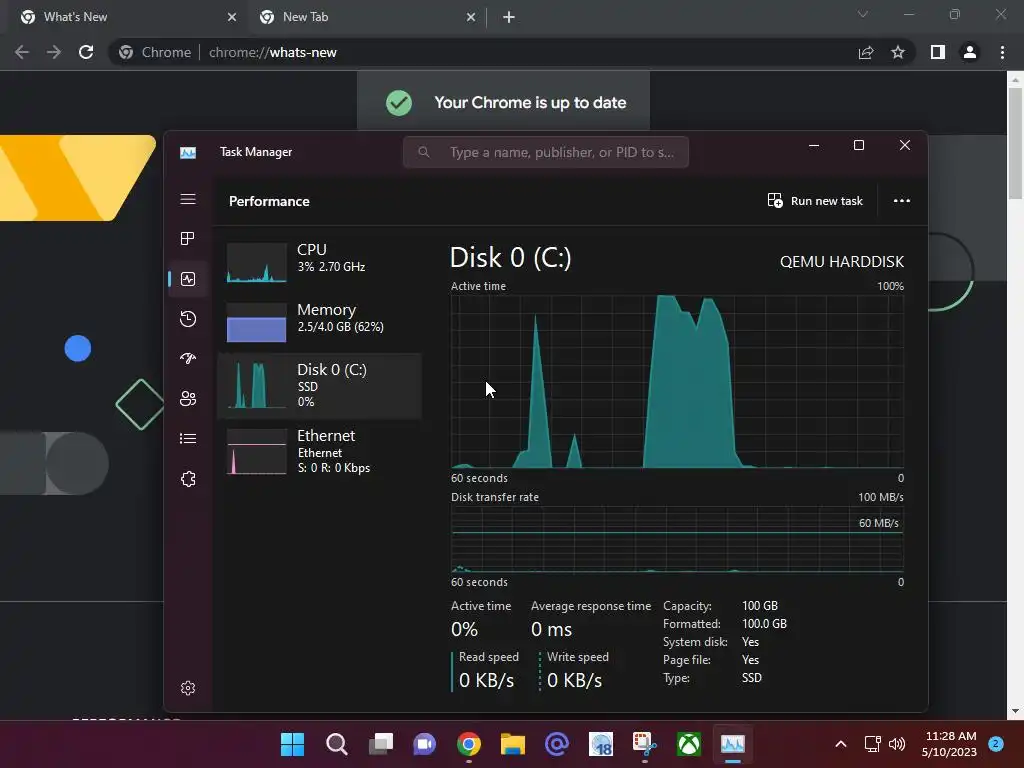The height and width of the screenshot is (768, 1024).
Task: Open Startup apps page in Task Manager
Action: pyautogui.click(x=188, y=359)
